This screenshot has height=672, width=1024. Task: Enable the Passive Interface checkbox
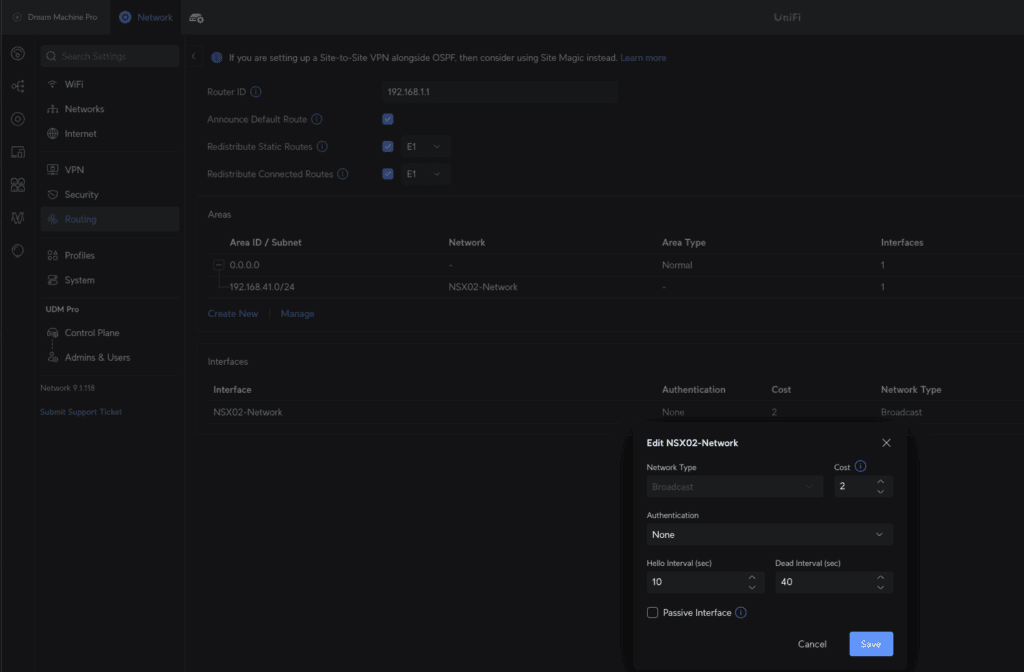tap(652, 612)
